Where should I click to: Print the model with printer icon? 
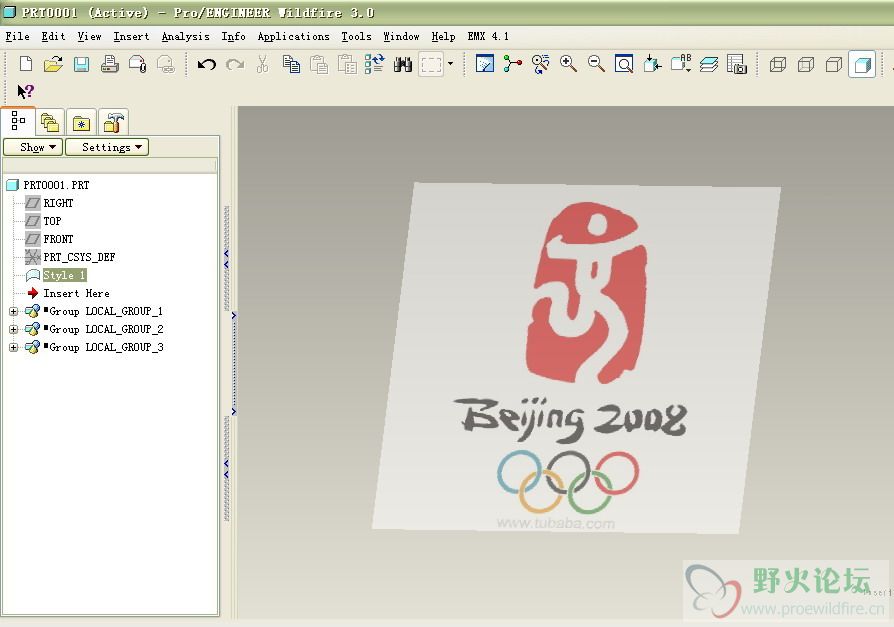pos(109,64)
